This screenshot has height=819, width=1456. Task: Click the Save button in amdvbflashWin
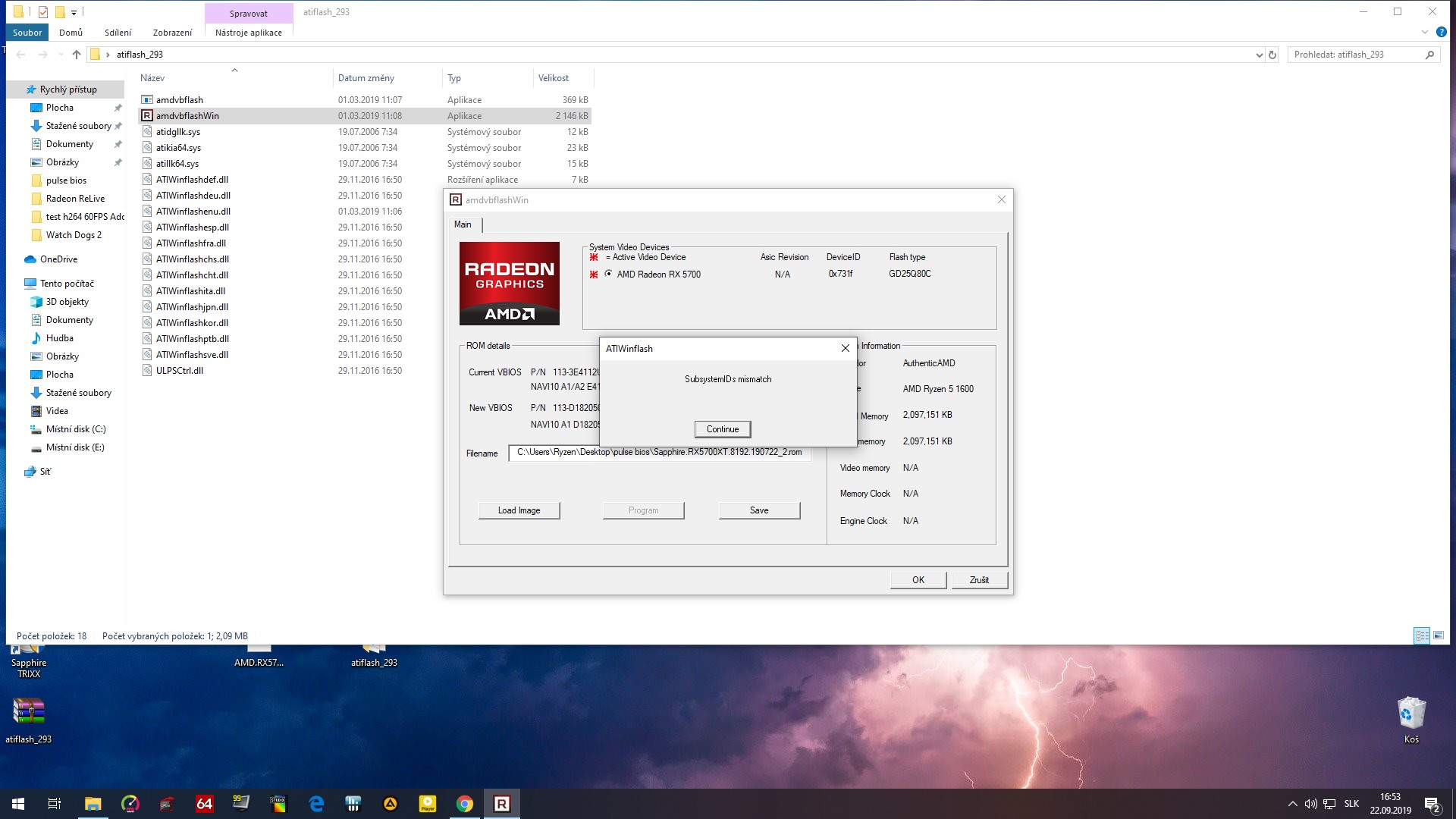click(x=759, y=510)
